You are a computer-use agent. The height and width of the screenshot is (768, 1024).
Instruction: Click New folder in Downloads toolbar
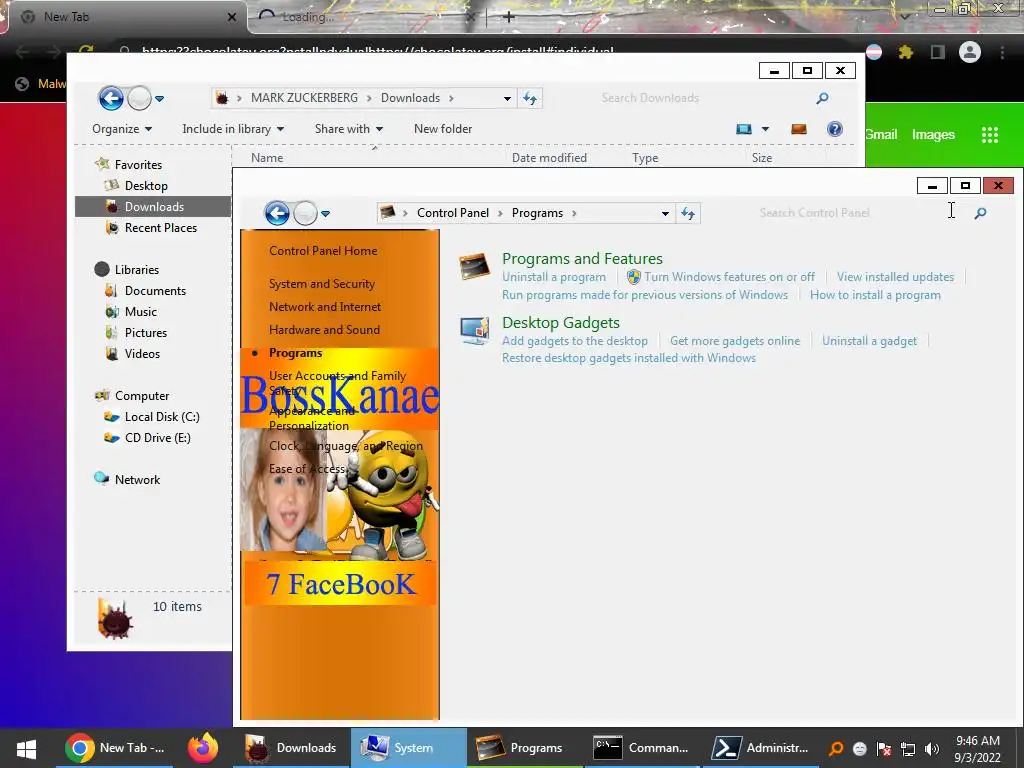click(443, 129)
